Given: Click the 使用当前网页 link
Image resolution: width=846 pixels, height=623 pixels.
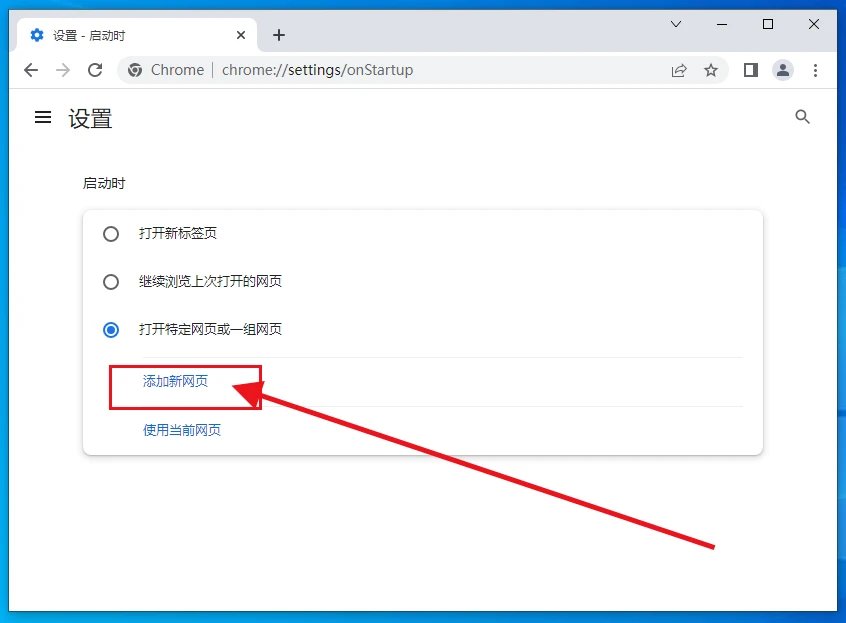Looking at the screenshot, I should (182, 430).
